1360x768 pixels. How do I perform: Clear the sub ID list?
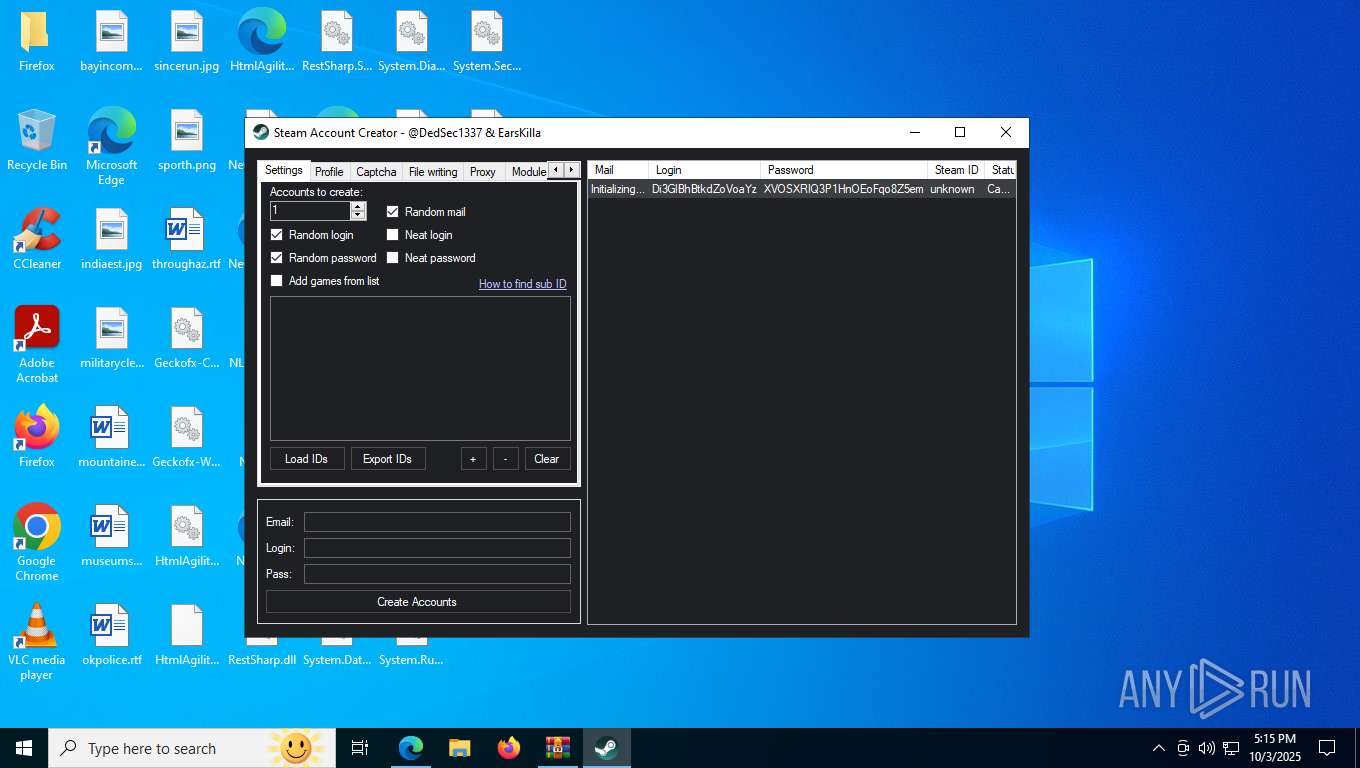pyautogui.click(x=547, y=459)
